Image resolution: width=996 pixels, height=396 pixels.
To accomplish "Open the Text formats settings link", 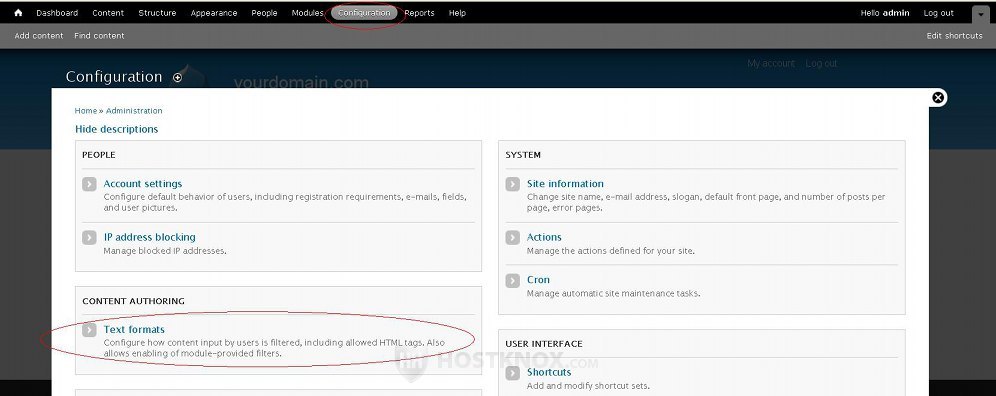I will click(x=134, y=329).
